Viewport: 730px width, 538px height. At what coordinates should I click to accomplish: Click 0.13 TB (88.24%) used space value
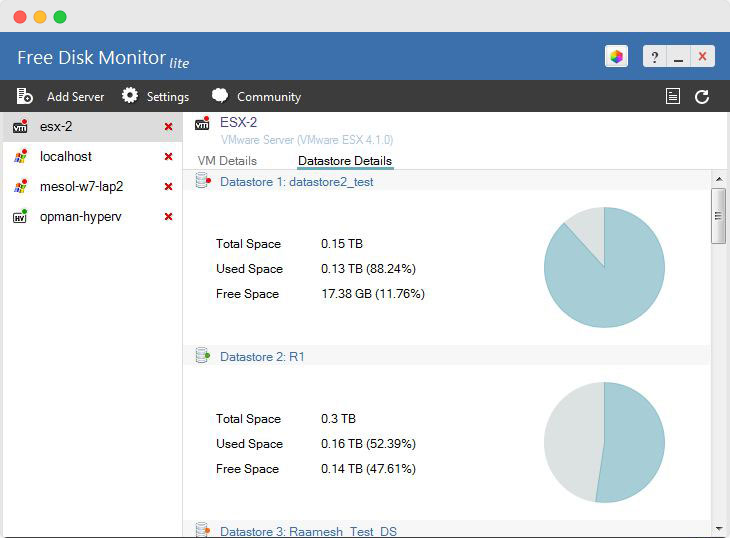click(x=368, y=269)
